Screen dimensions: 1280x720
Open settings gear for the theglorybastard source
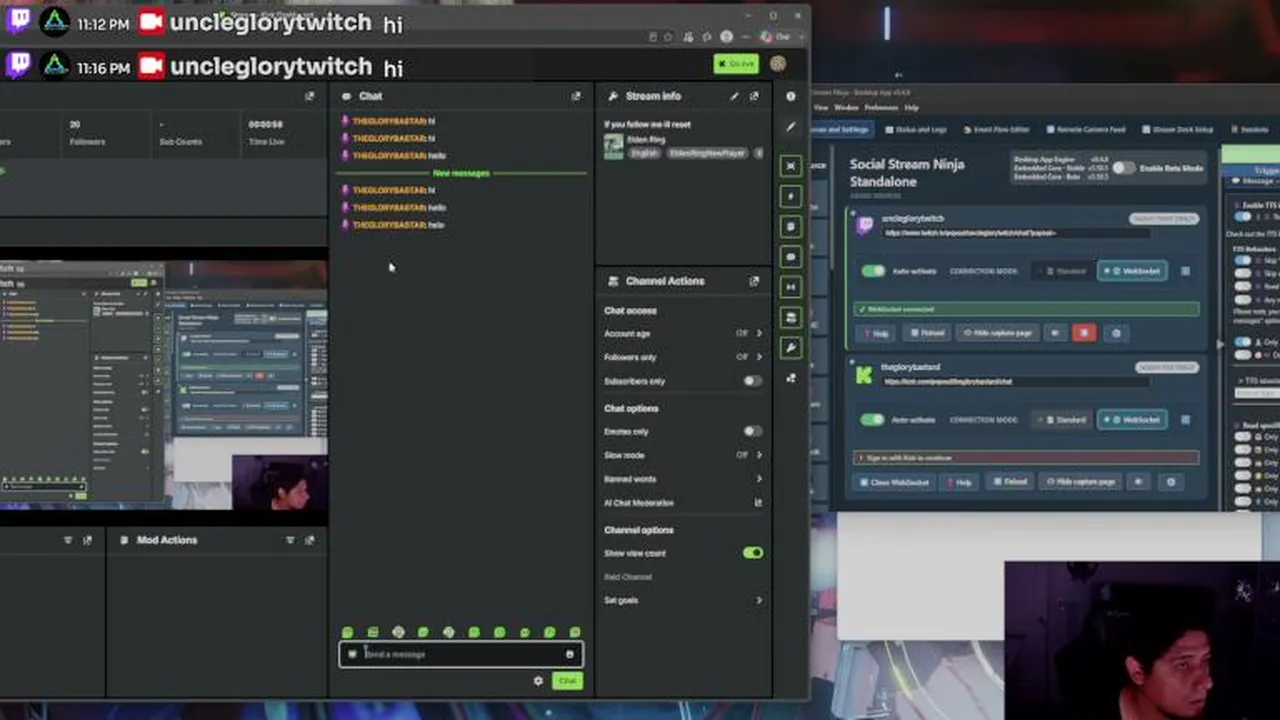tap(1171, 482)
